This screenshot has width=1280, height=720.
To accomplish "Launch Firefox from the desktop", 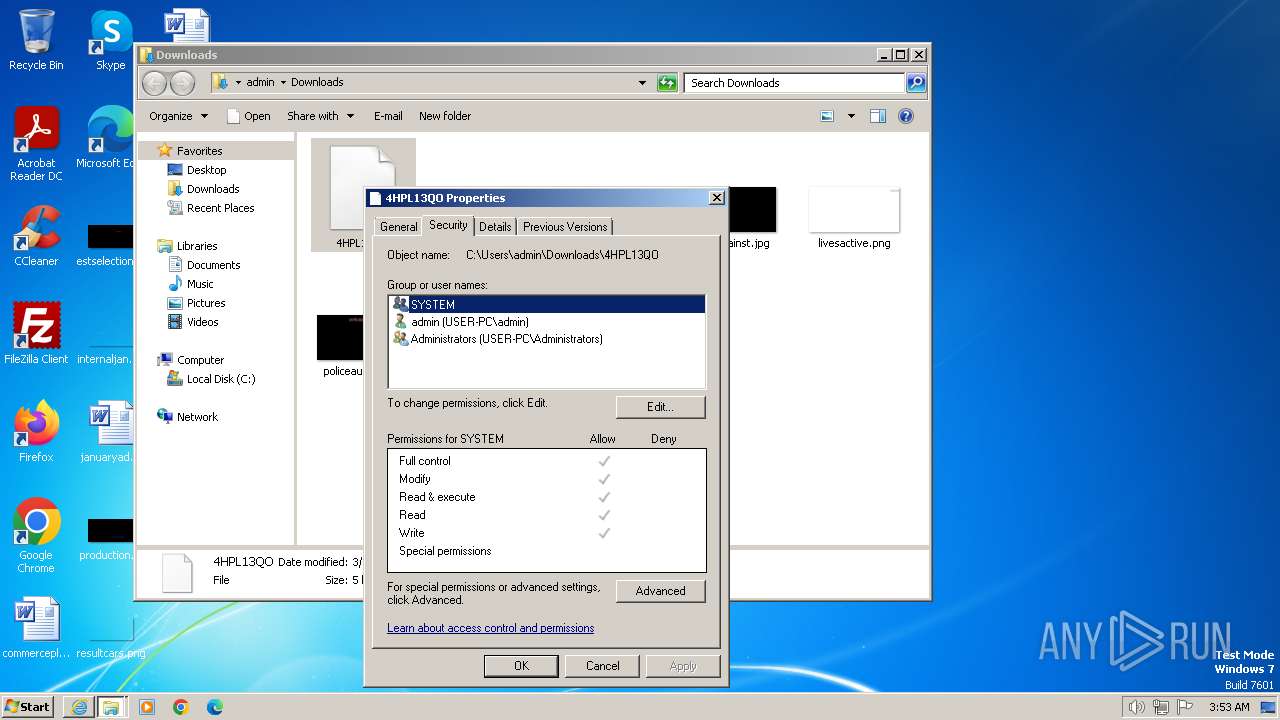I will 36,432.
